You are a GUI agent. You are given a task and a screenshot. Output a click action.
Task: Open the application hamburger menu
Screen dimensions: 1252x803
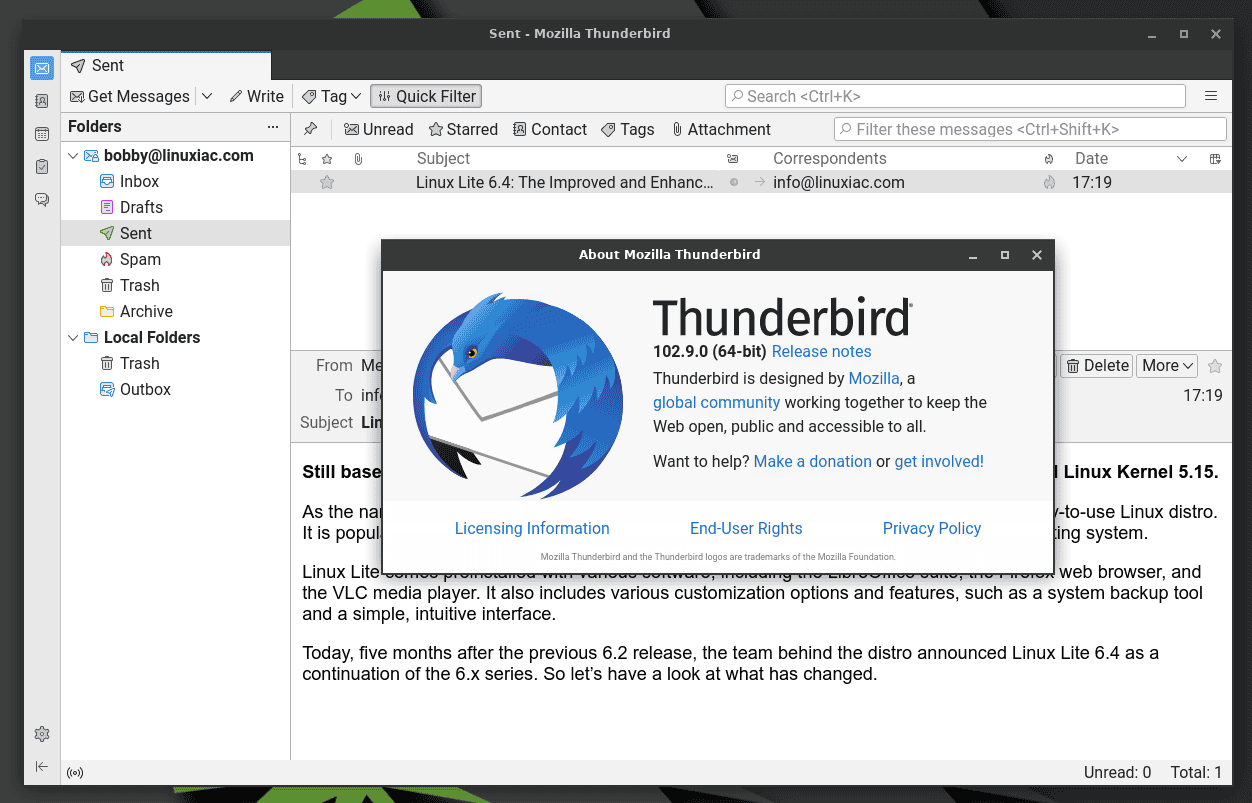[1211, 95]
